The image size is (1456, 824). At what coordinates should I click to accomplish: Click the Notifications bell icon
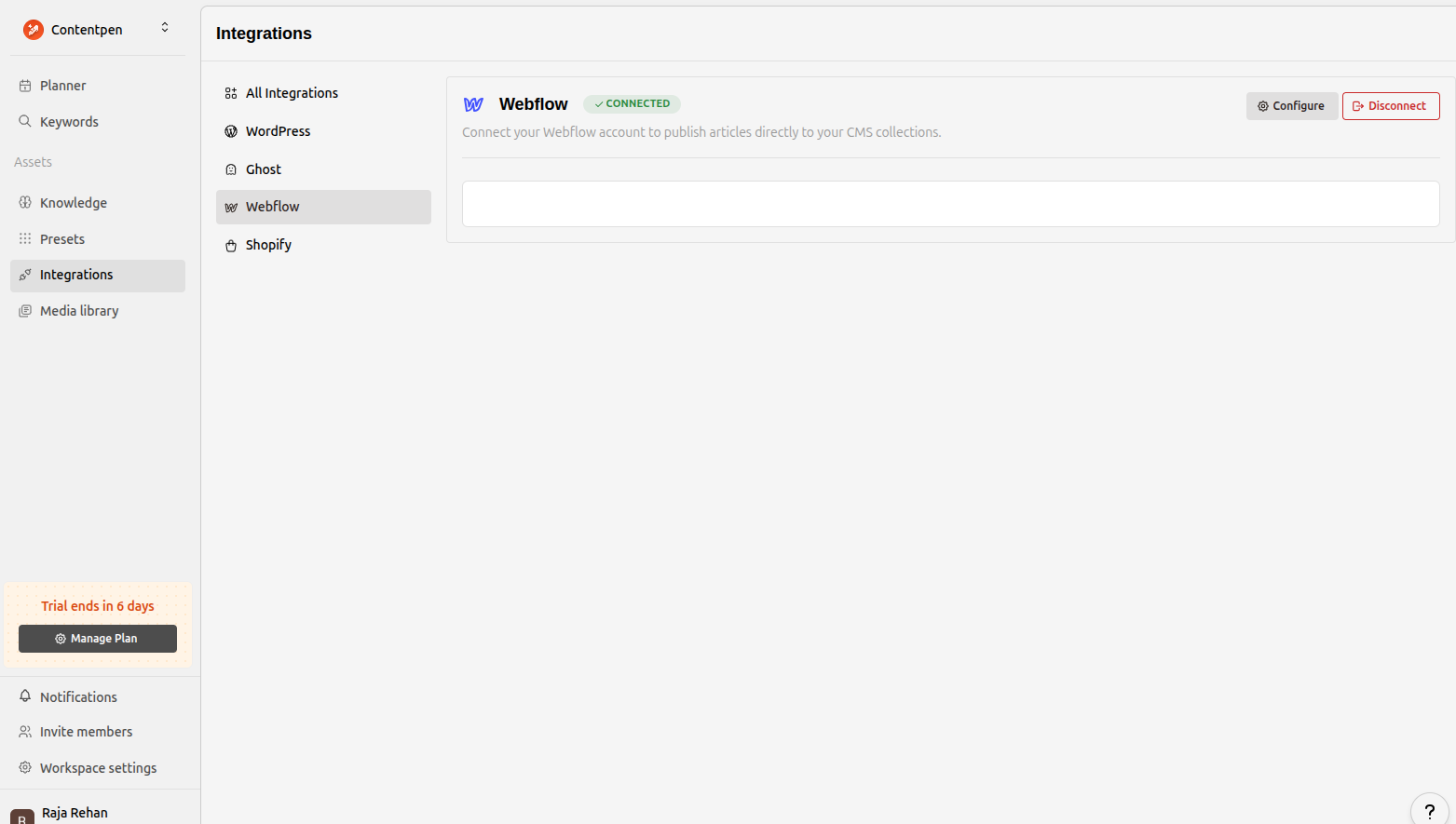click(25, 696)
